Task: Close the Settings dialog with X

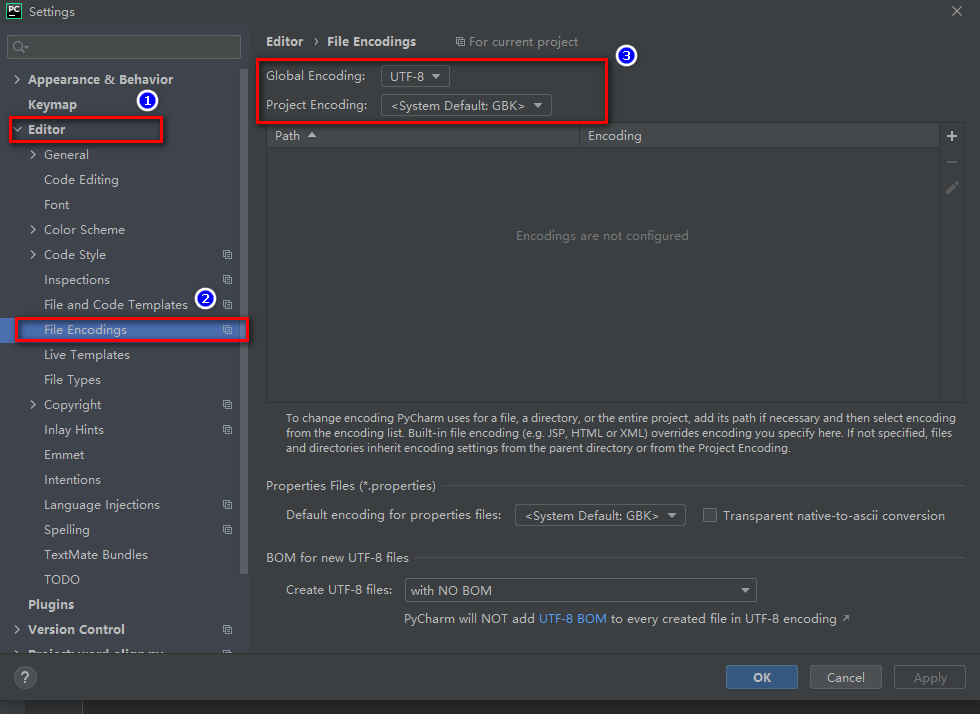Action: (957, 11)
